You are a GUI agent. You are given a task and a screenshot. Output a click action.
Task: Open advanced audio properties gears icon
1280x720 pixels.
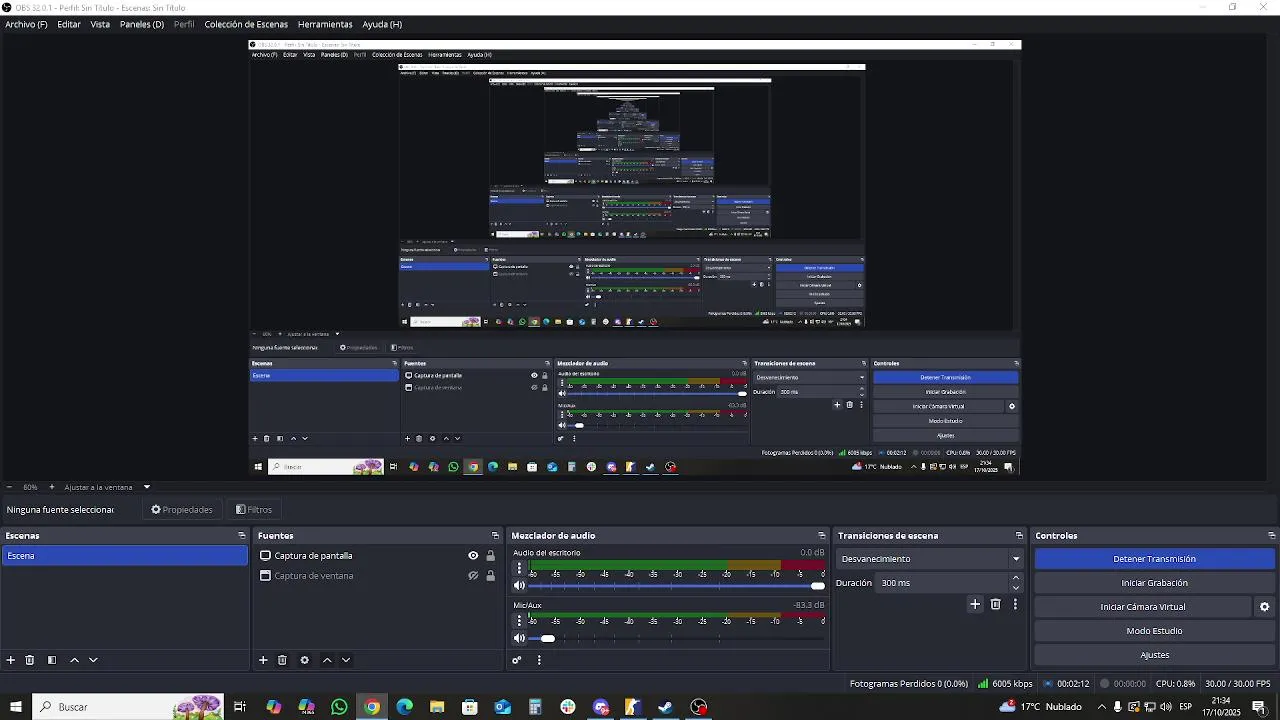517,660
